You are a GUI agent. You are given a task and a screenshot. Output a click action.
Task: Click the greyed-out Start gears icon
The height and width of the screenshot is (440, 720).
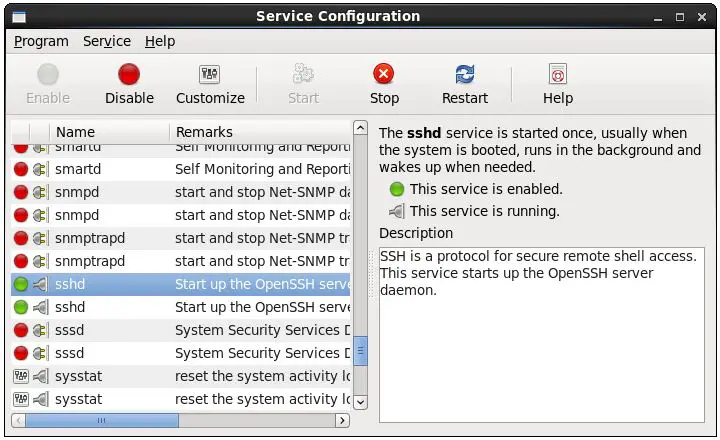[303, 74]
